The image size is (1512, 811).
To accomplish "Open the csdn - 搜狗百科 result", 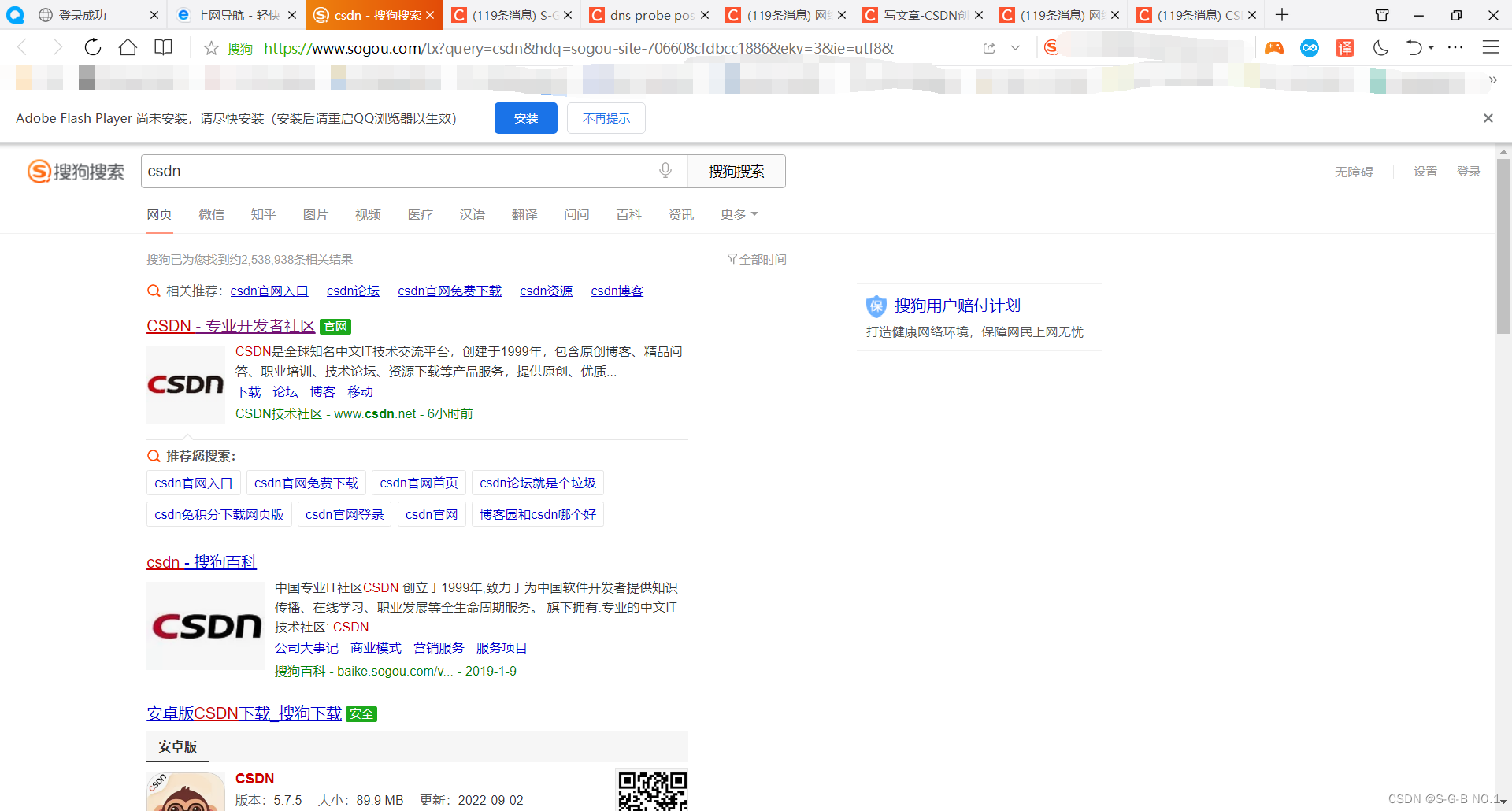I will pos(202,562).
